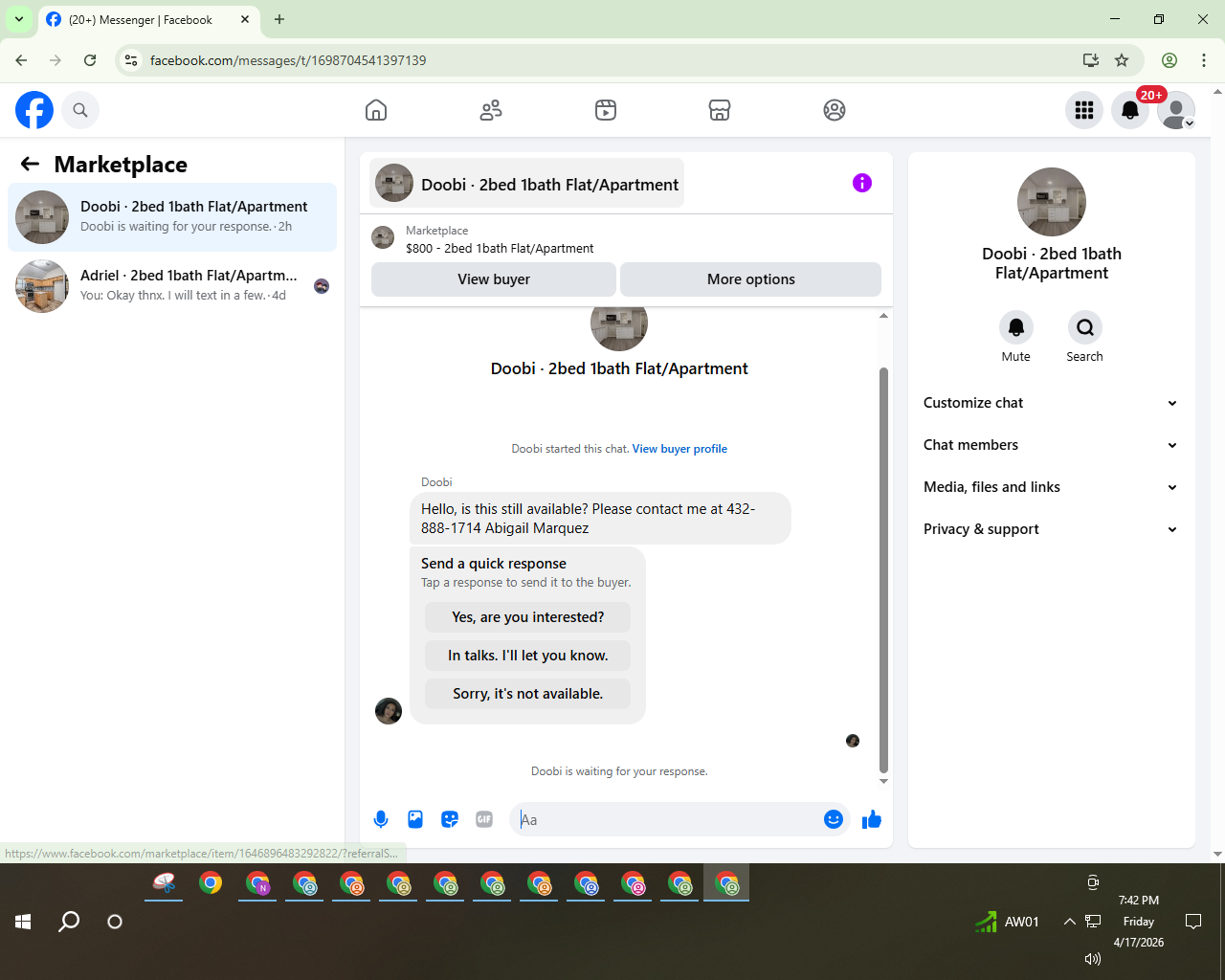Open the Groups icon in top navigation
This screenshot has width=1225, height=980.
pos(835,110)
